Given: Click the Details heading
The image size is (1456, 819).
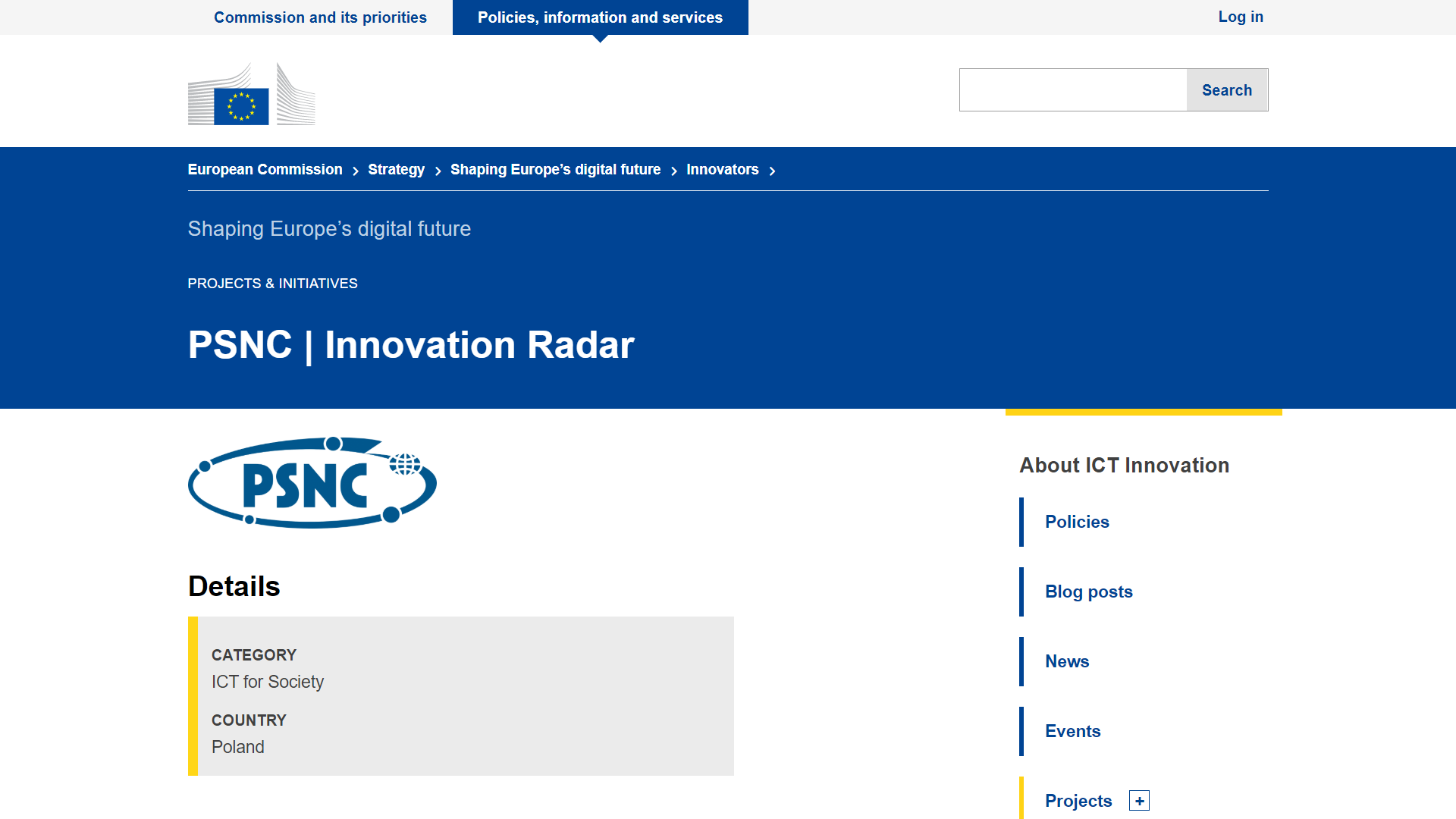Looking at the screenshot, I should 234,586.
